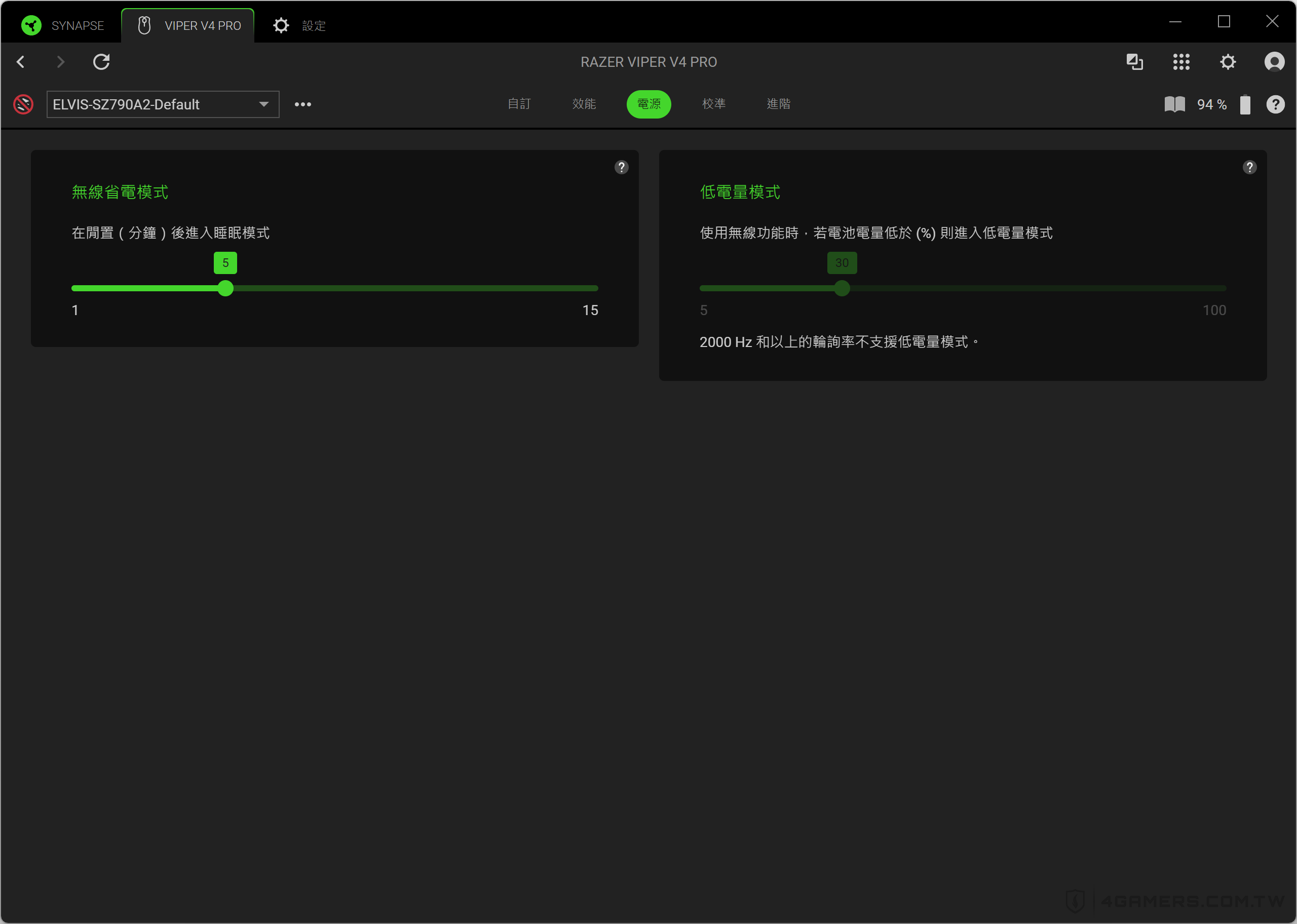The image size is (1297, 924).
Task: Open the user account avatar
Action: (x=1274, y=61)
